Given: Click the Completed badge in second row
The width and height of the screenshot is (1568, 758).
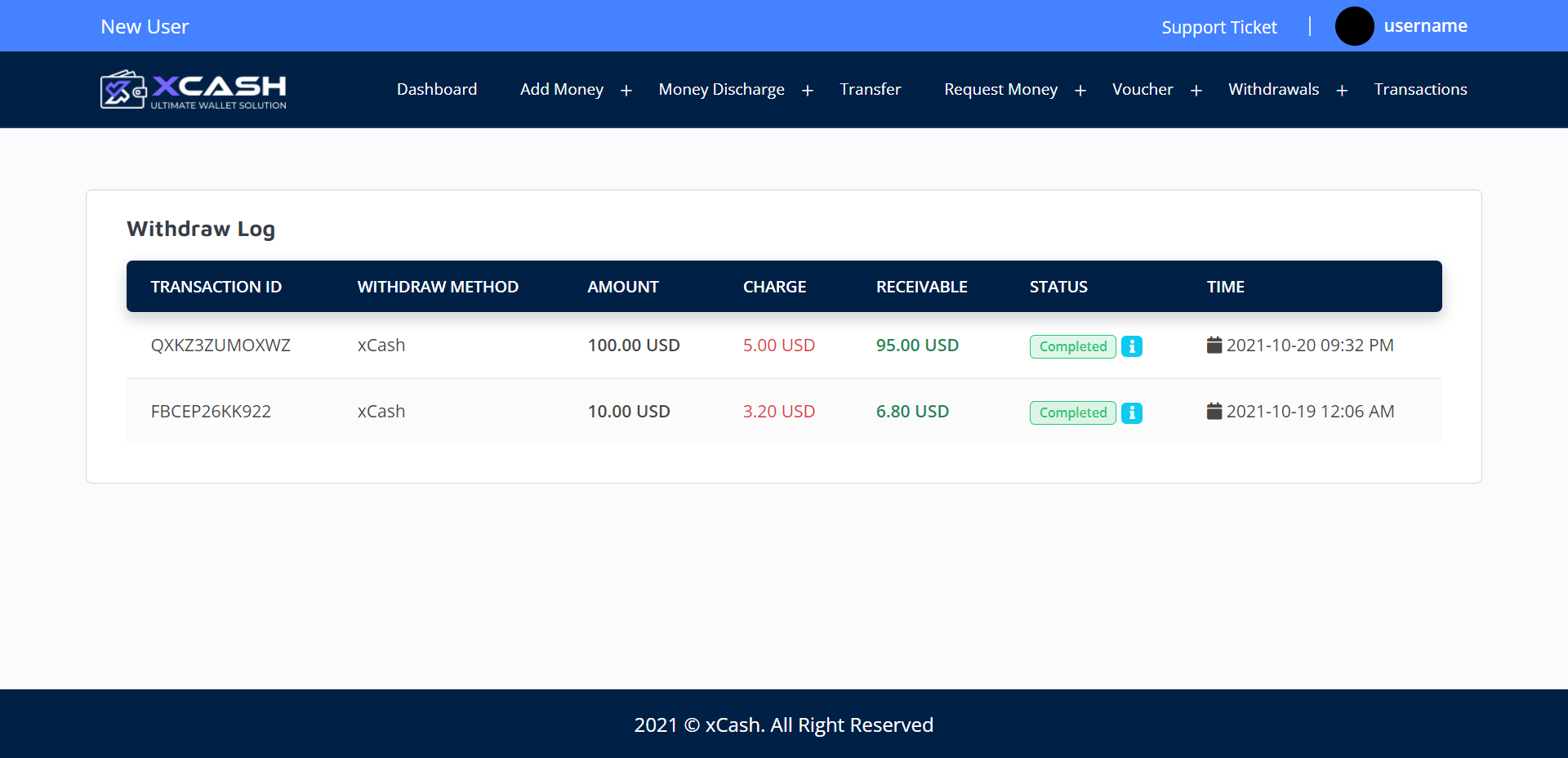Looking at the screenshot, I should [x=1072, y=412].
